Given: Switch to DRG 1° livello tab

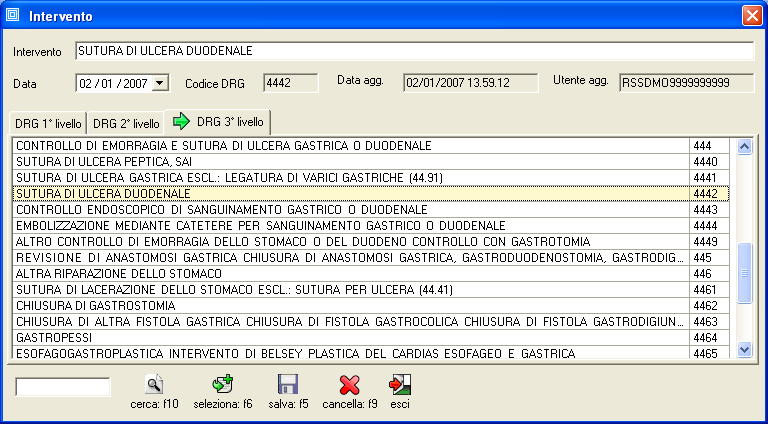Looking at the screenshot, I should 47,124.
